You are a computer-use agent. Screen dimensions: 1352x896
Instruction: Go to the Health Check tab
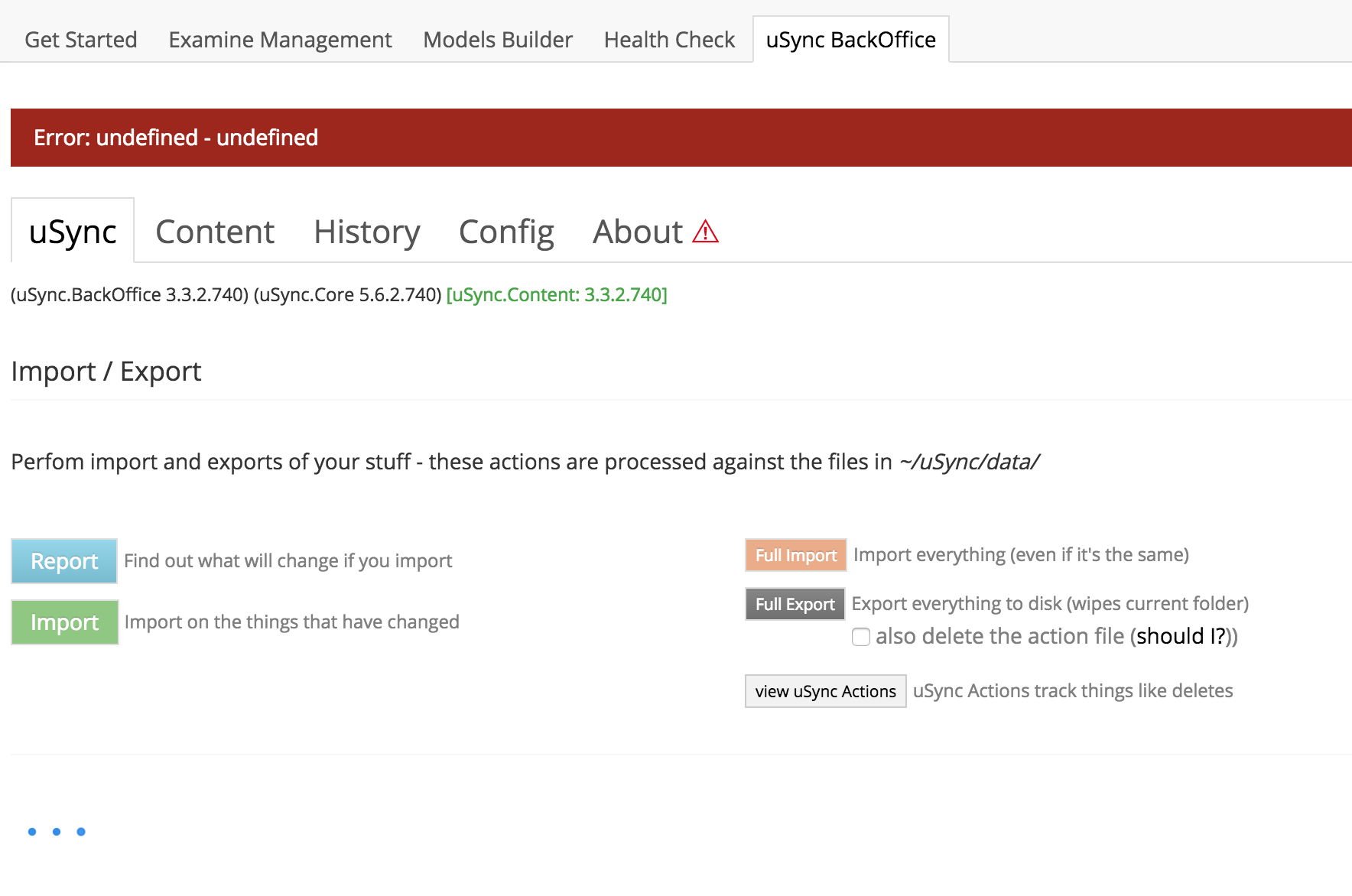pos(669,40)
